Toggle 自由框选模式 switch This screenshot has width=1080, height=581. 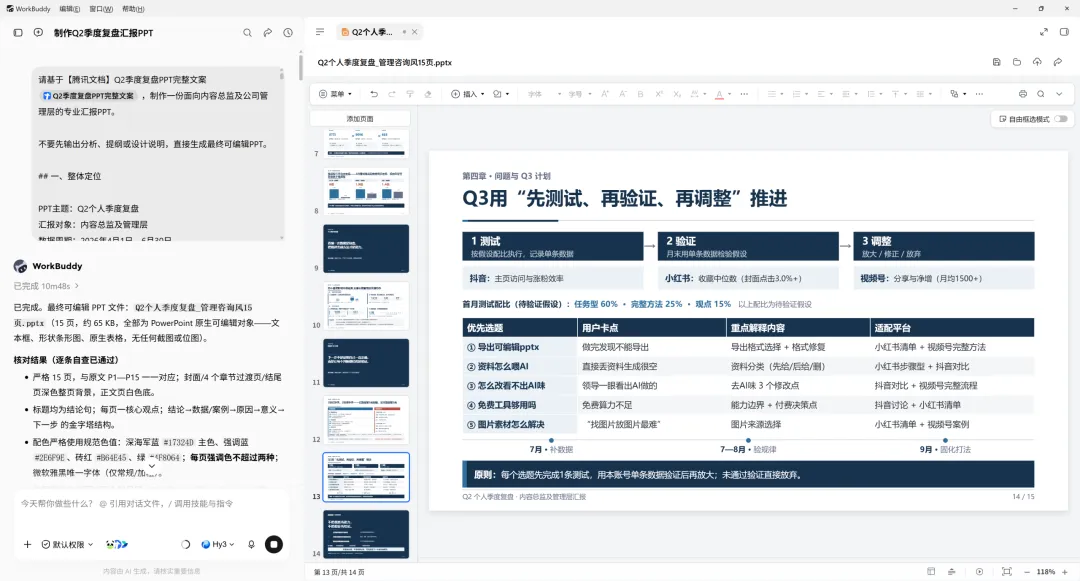[x=1061, y=119]
